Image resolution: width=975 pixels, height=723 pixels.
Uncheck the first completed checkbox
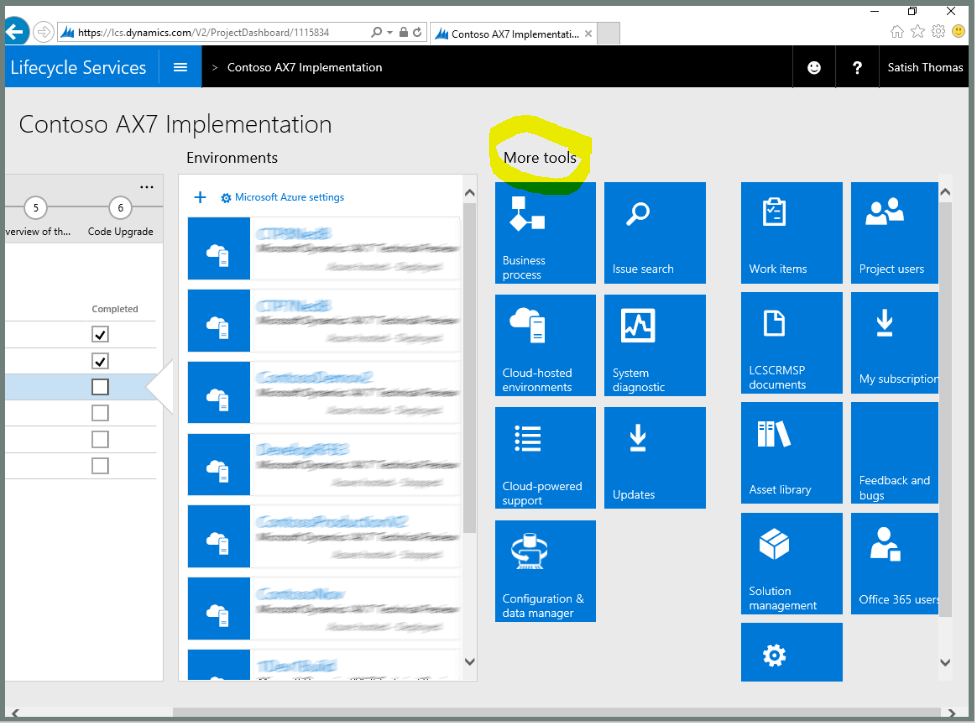coord(100,334)
